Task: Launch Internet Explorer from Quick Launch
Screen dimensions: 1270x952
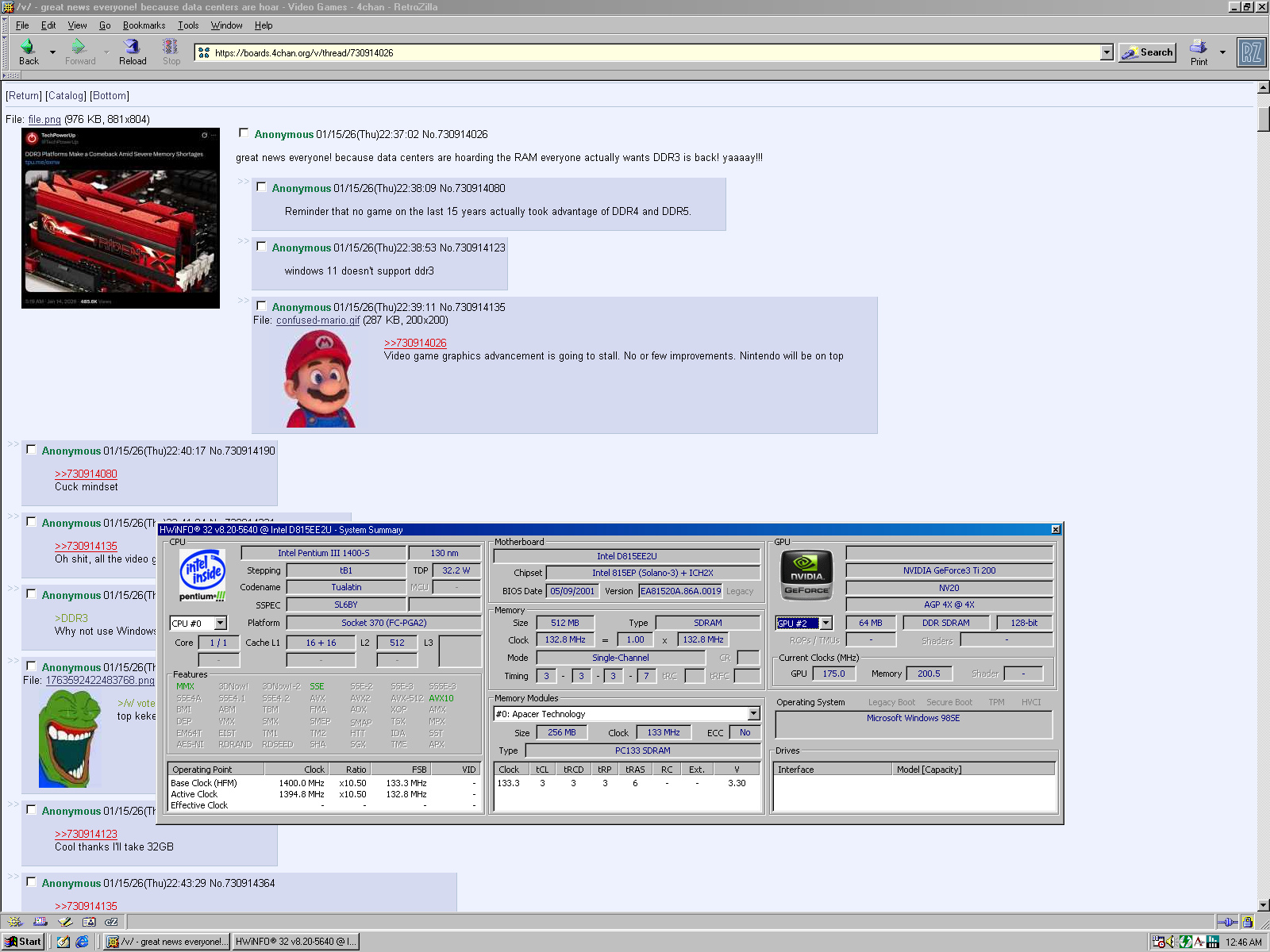Action: [82, 942]
